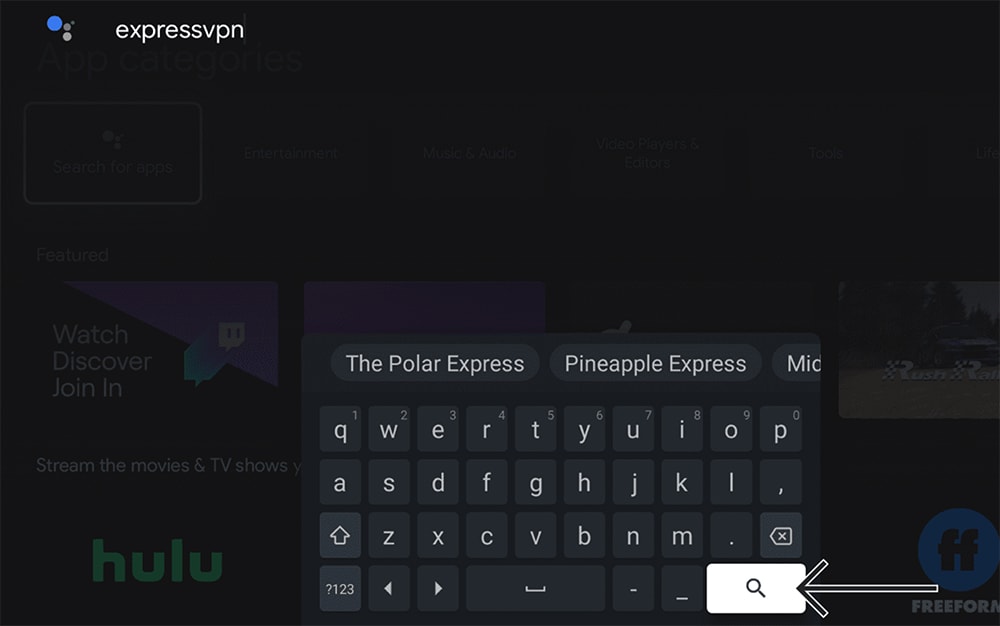Tap the underscore key

click(x=682, y=588)
